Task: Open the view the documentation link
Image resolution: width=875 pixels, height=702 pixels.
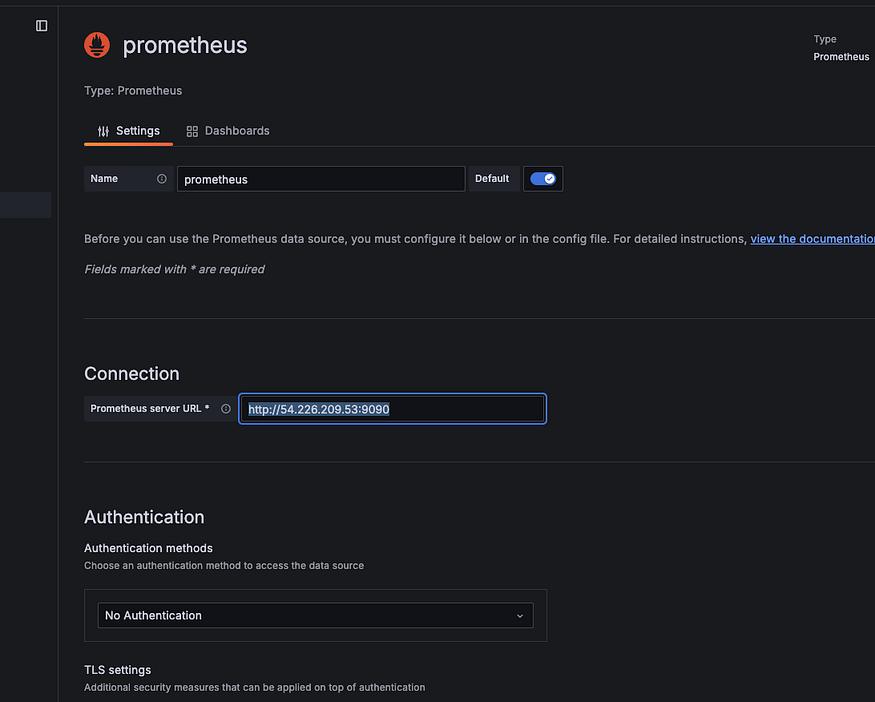Action: click(811, 239)
